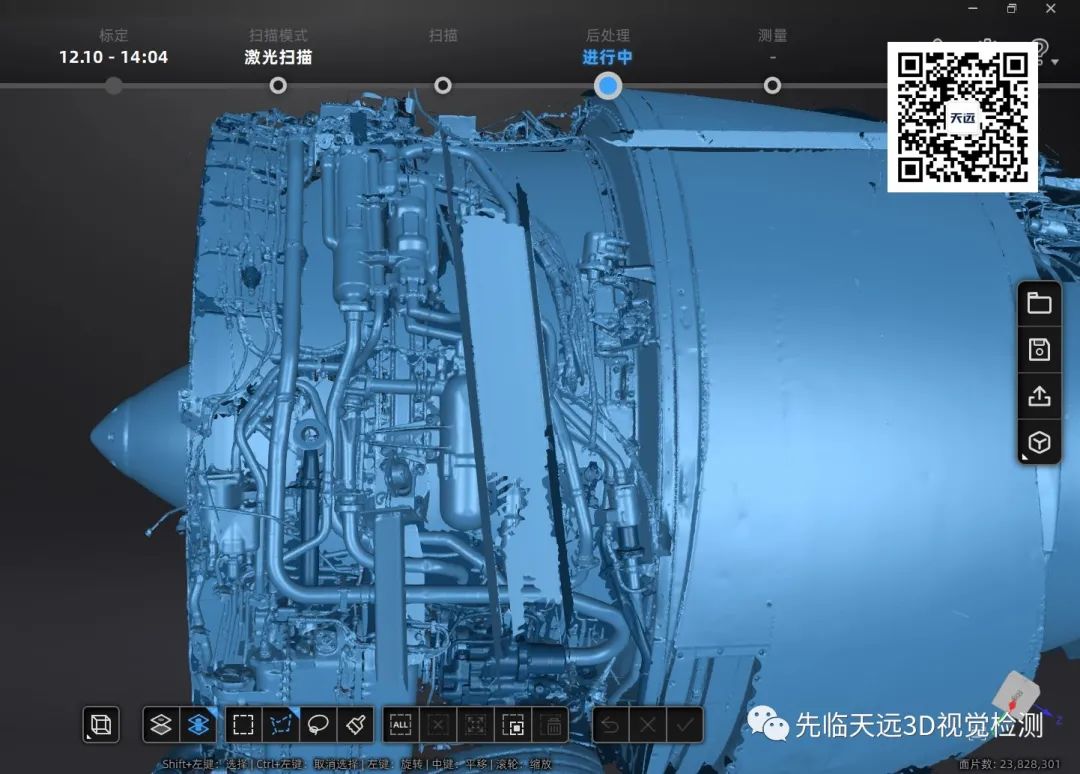Click the undo button
The width and height of the screenshot is (1080, 774).
pyautogui.click(x=610, y=725)
